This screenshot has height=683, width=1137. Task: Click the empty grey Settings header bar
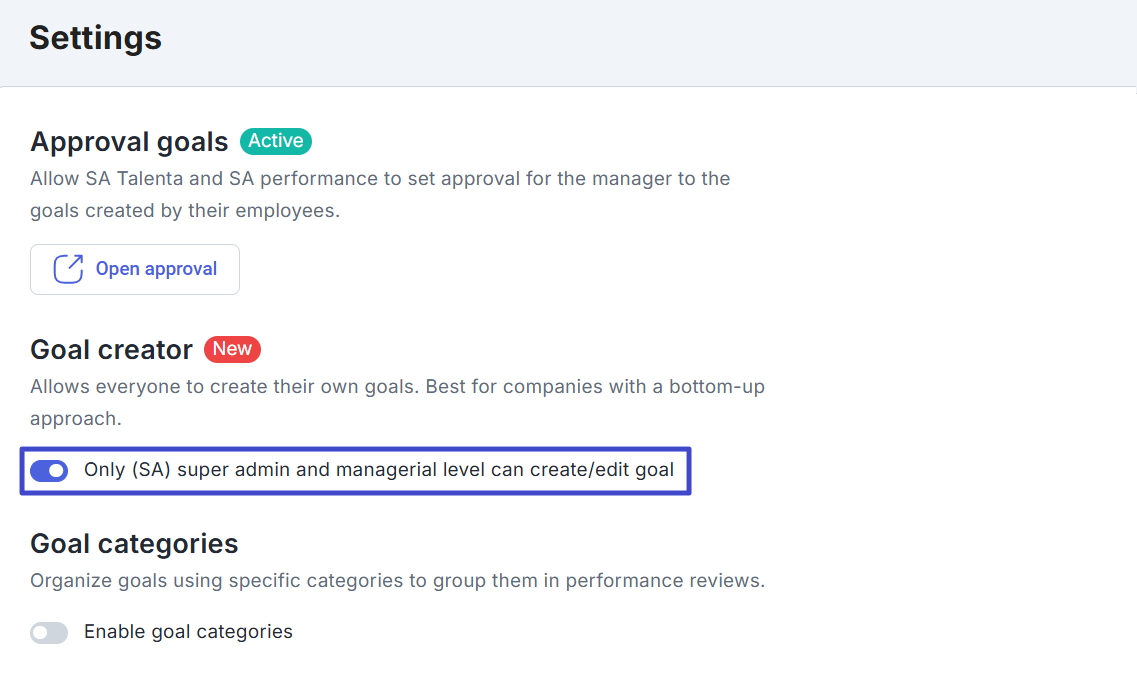(x=650, y=40)
